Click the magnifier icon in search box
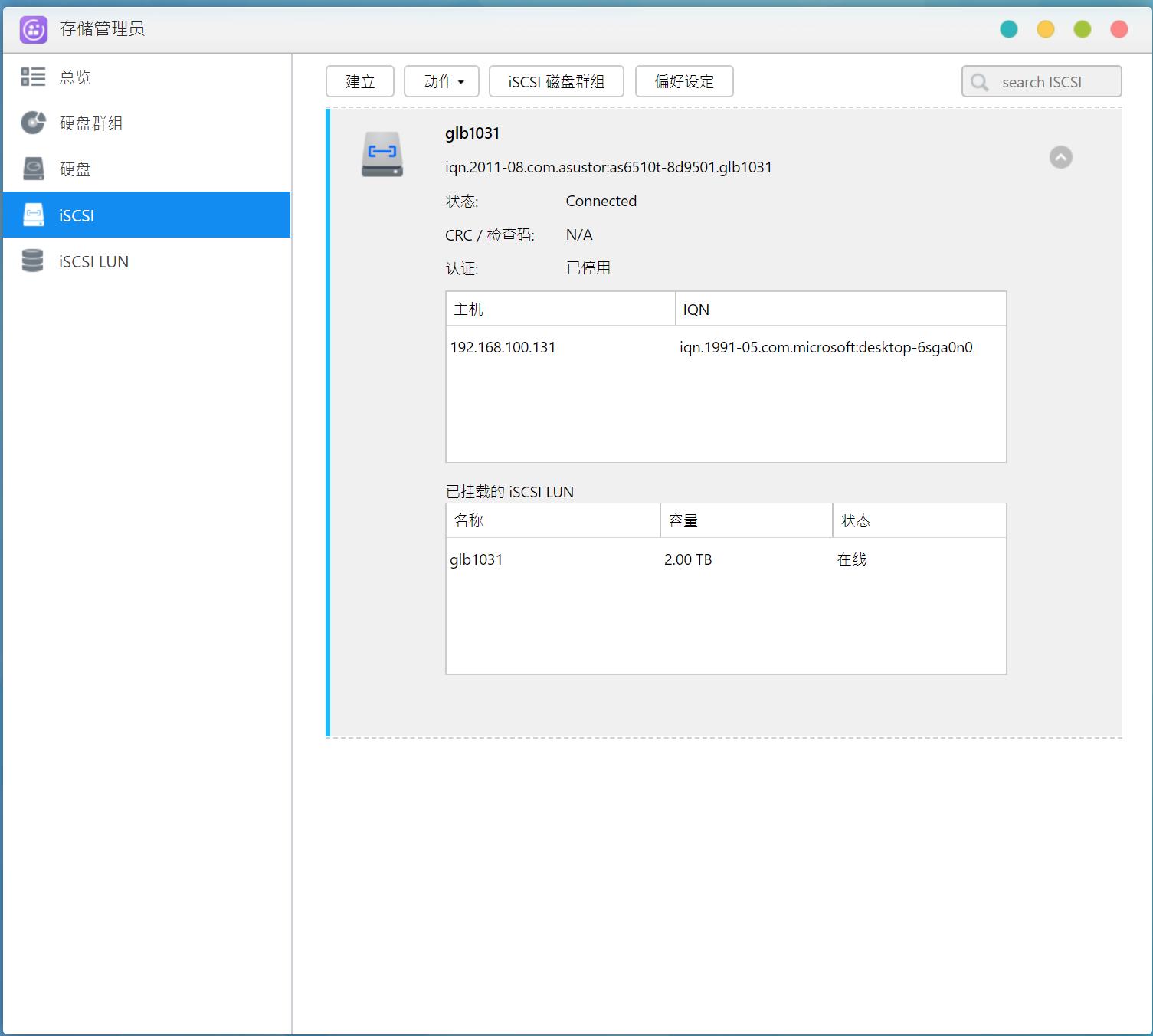Viewport: 1153px width, 1036px height. point(979,82)
